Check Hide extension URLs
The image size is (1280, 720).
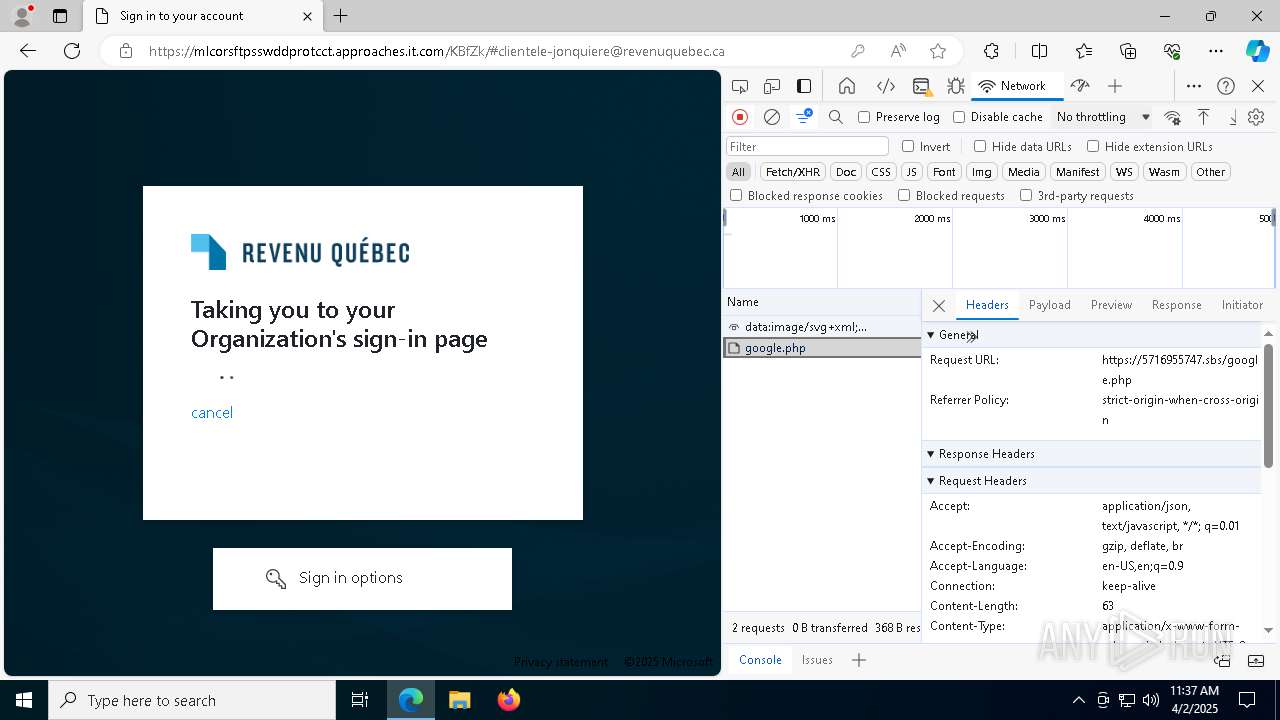1093,146
